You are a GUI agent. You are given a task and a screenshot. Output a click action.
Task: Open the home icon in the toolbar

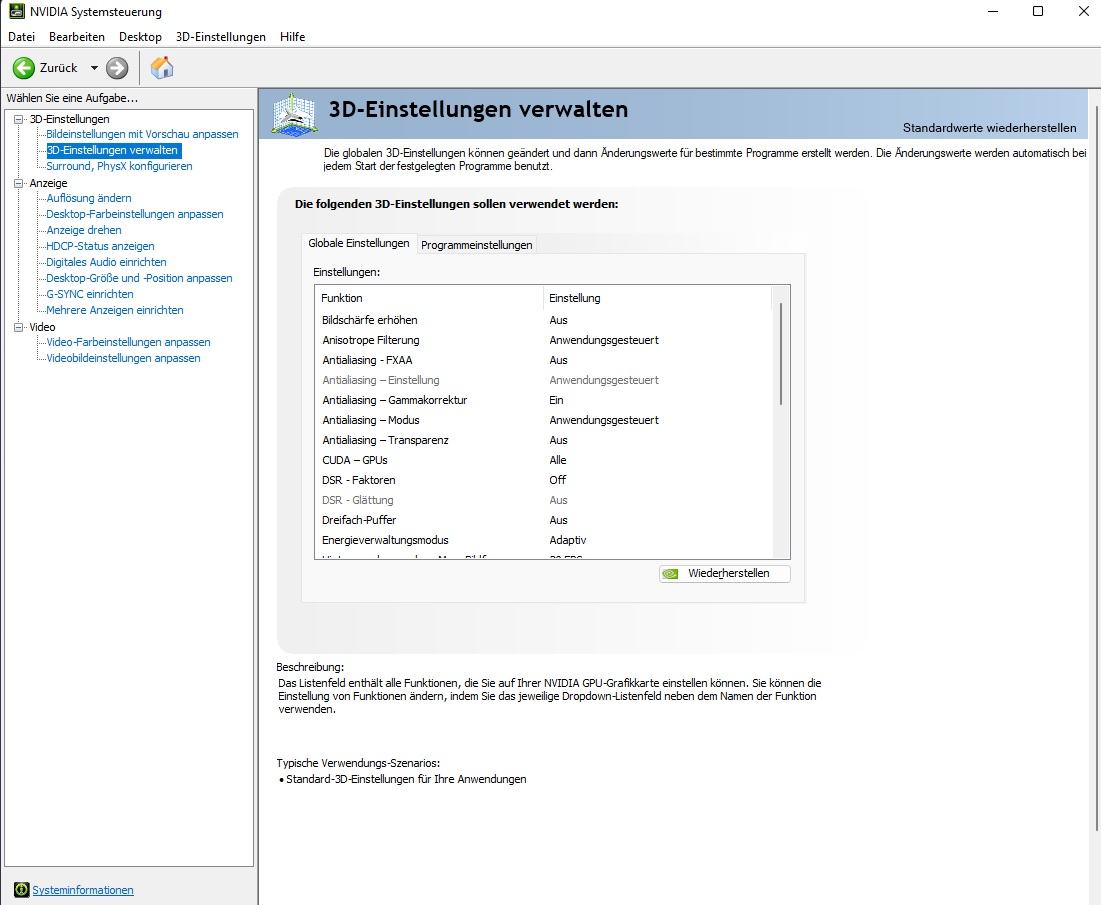(x=161, y=68)
